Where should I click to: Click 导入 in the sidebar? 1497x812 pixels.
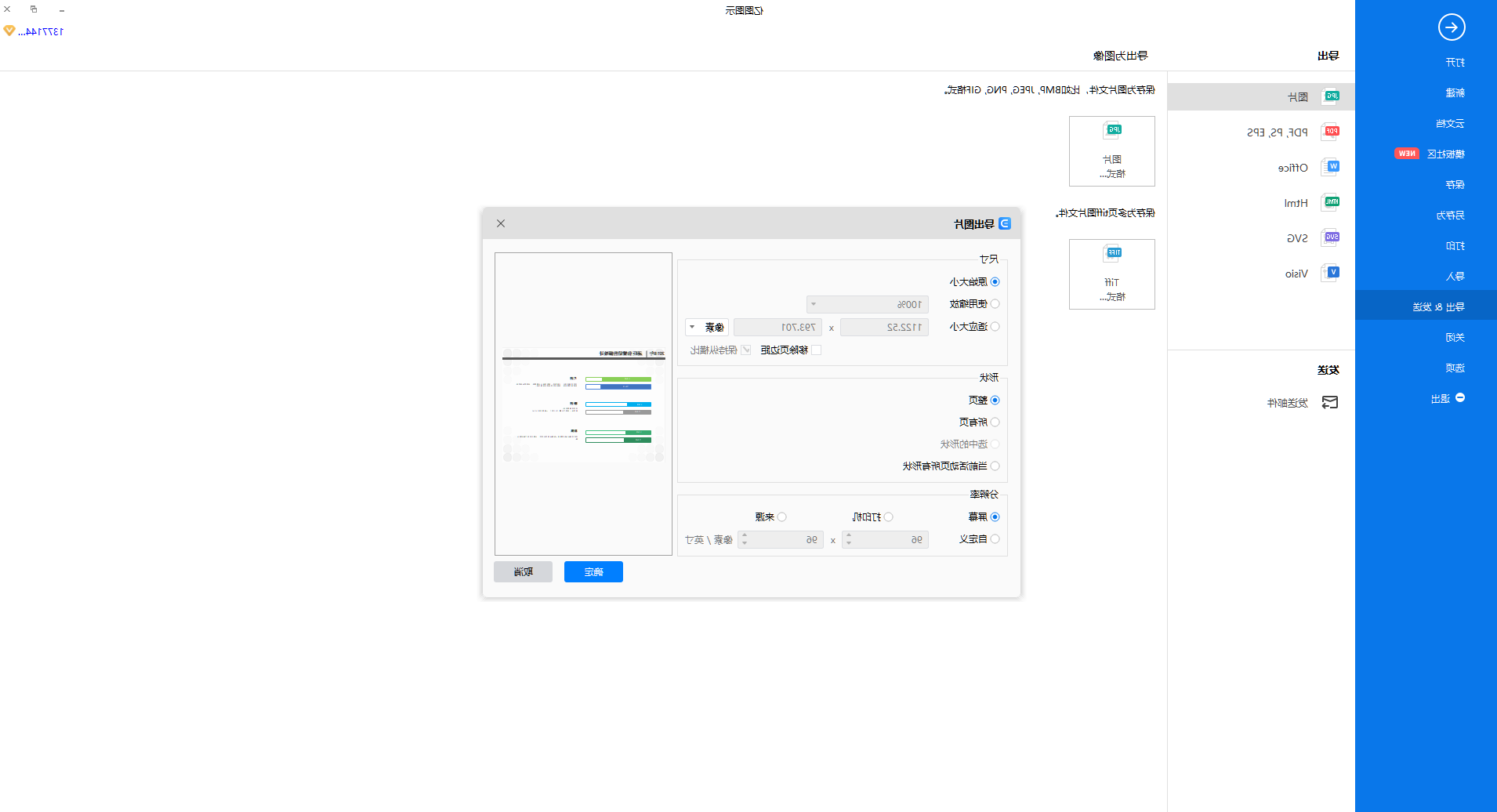(x=1455, y=277)
